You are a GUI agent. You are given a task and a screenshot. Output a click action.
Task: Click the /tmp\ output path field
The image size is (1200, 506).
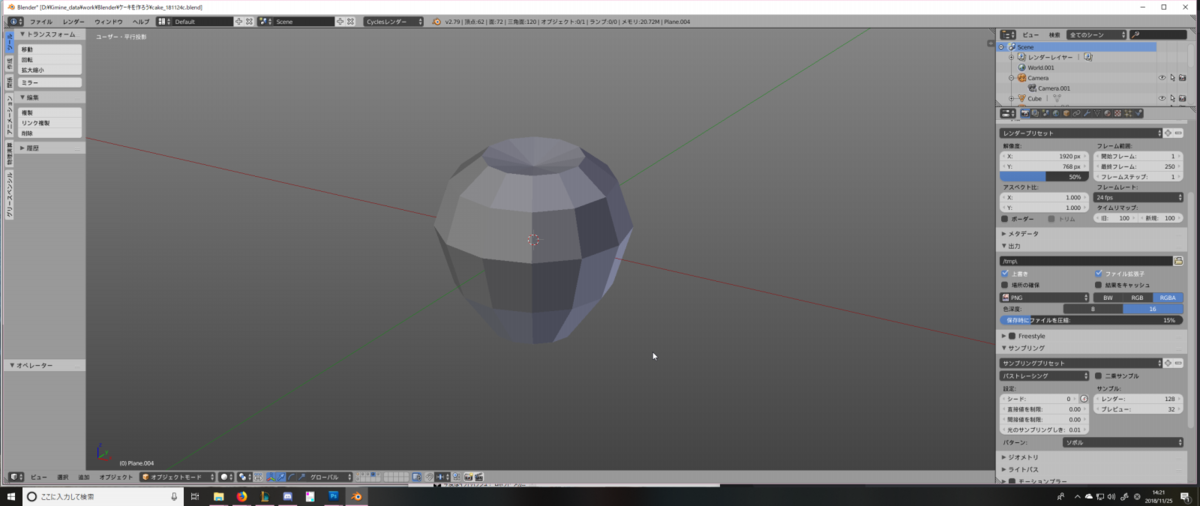pyautogui.click(x=1086, y=261)
